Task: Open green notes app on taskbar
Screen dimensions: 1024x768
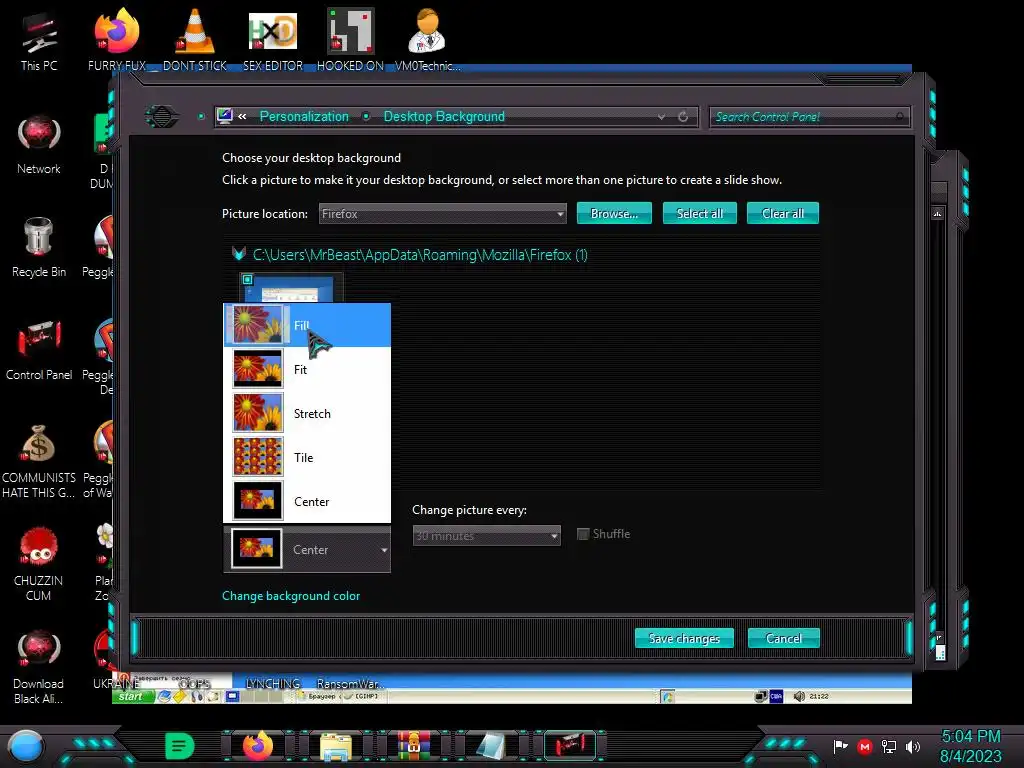Action: coord(179,746)
